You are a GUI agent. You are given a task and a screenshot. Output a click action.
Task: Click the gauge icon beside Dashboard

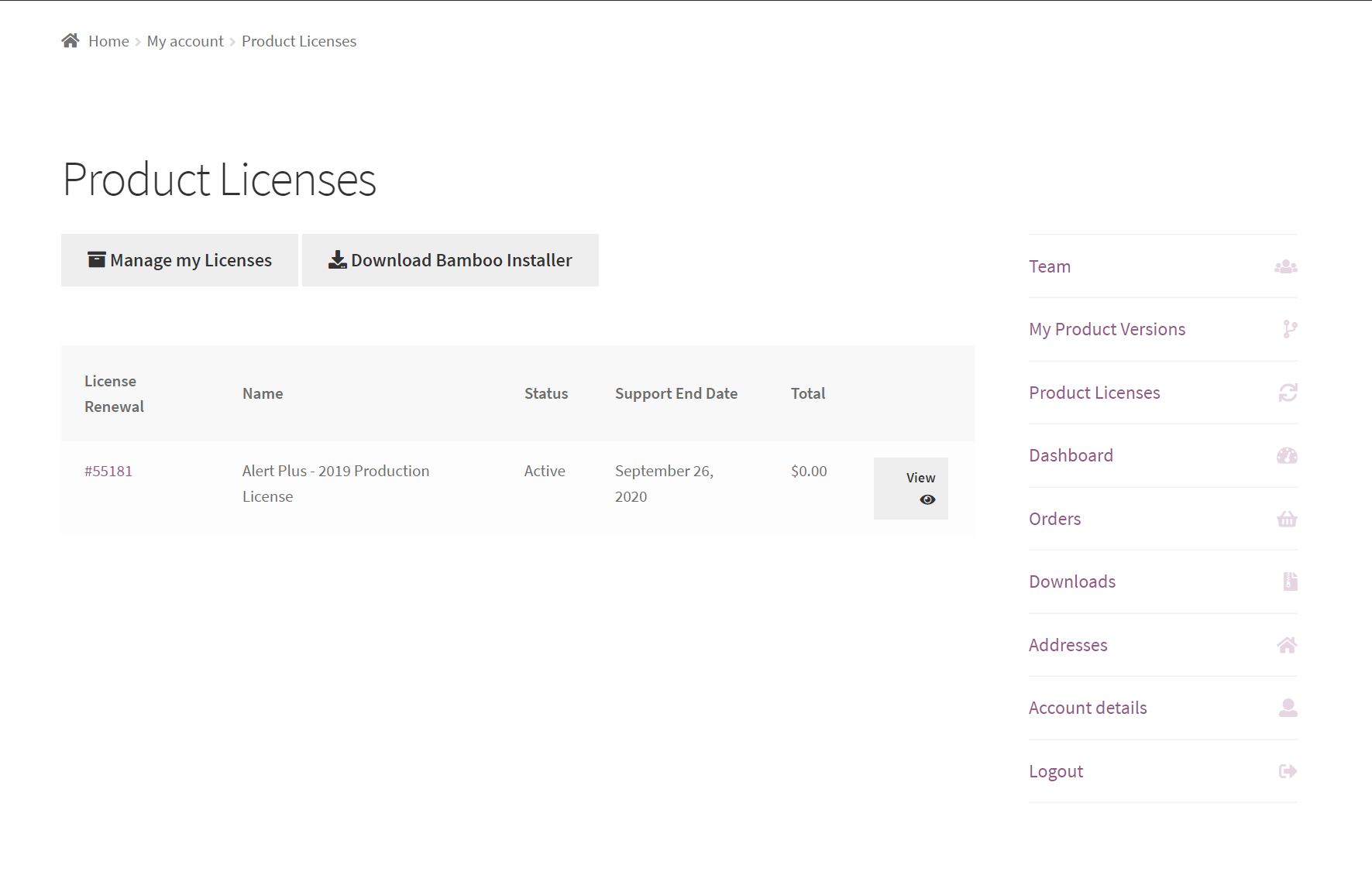click(1287, 455)
